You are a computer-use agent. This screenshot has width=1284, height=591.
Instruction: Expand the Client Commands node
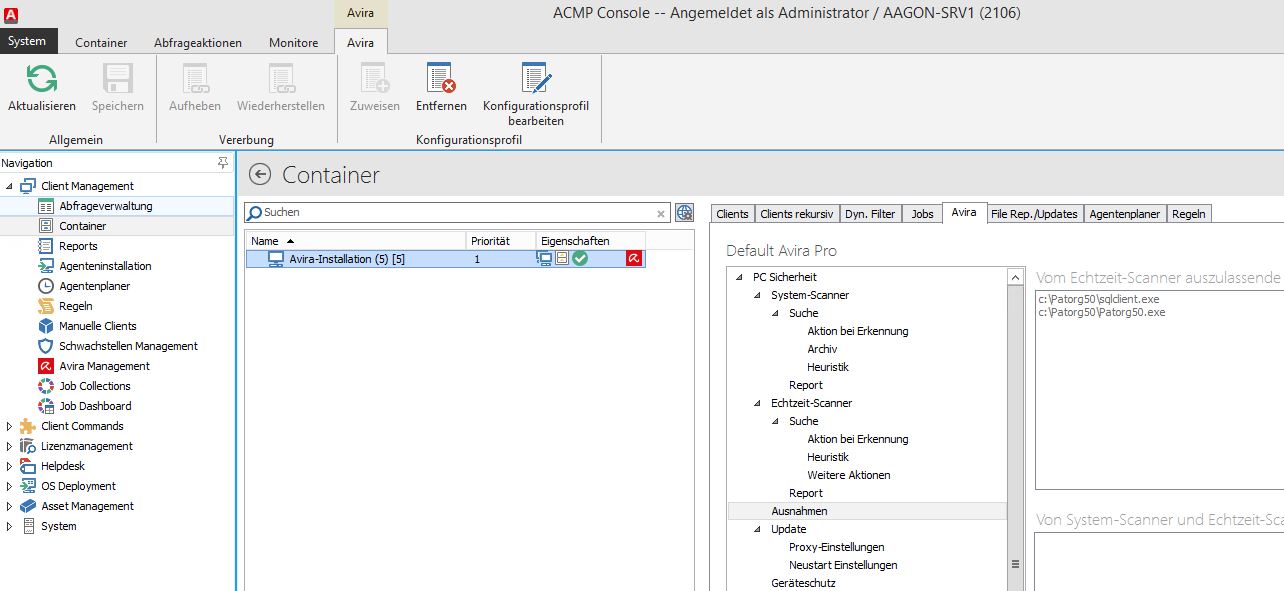point(10,426)
